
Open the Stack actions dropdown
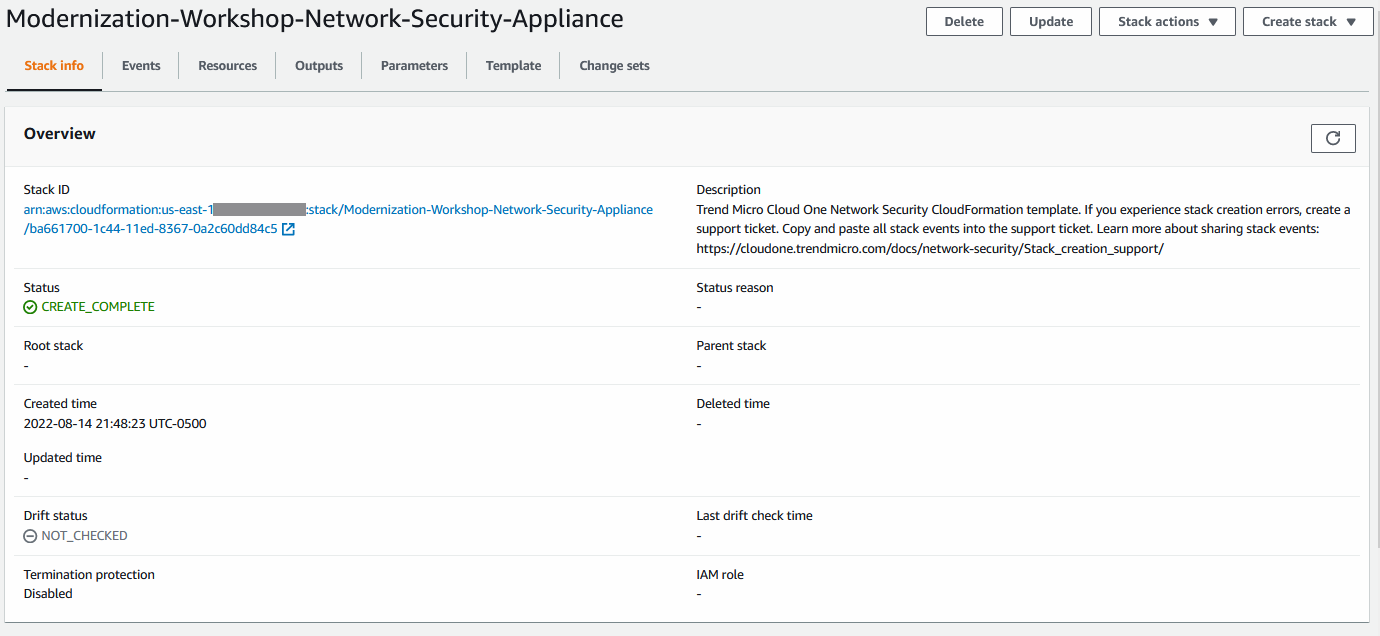click(1167, 21)
